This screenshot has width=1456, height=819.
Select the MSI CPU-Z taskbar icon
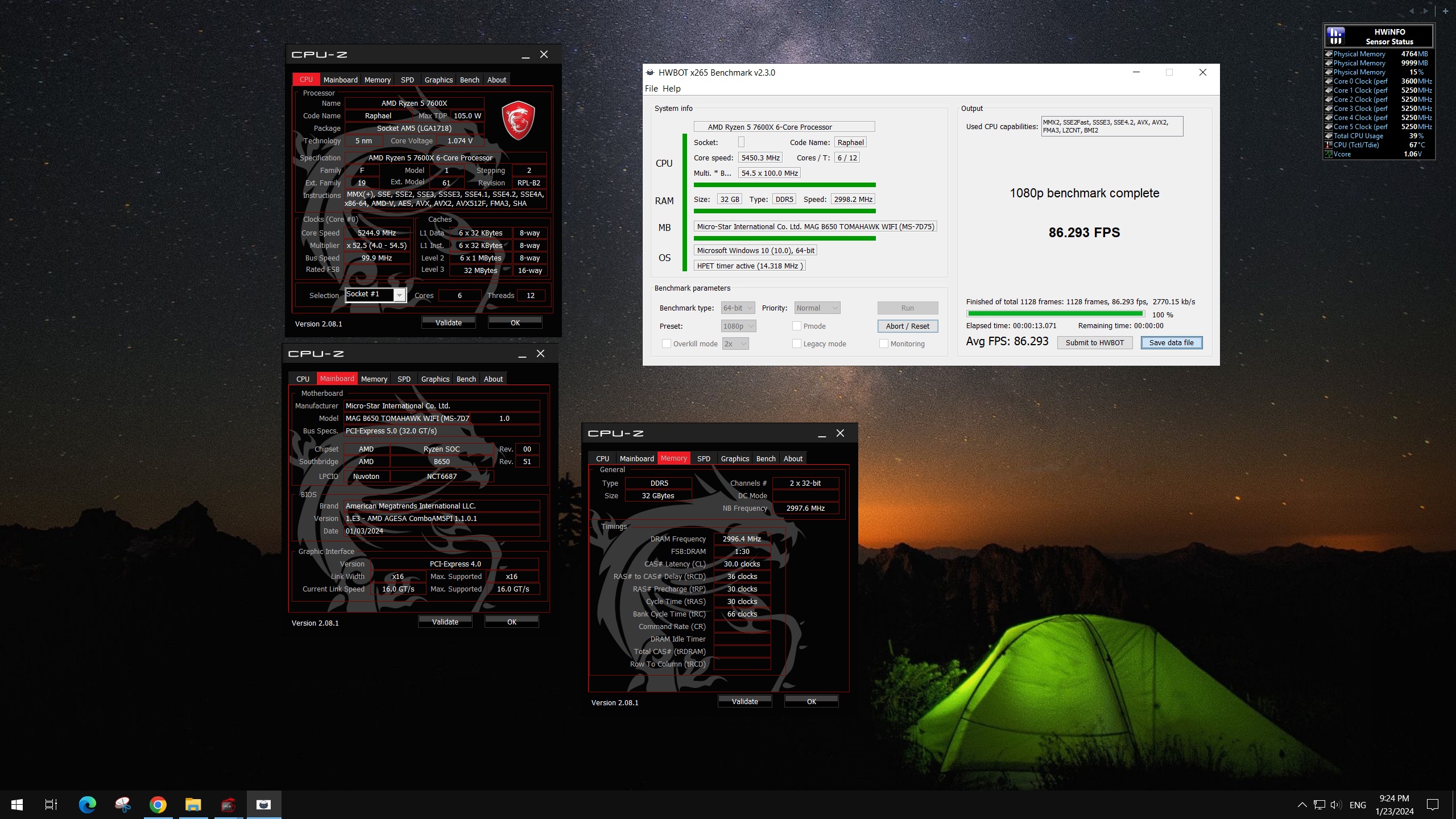[229, 805]
